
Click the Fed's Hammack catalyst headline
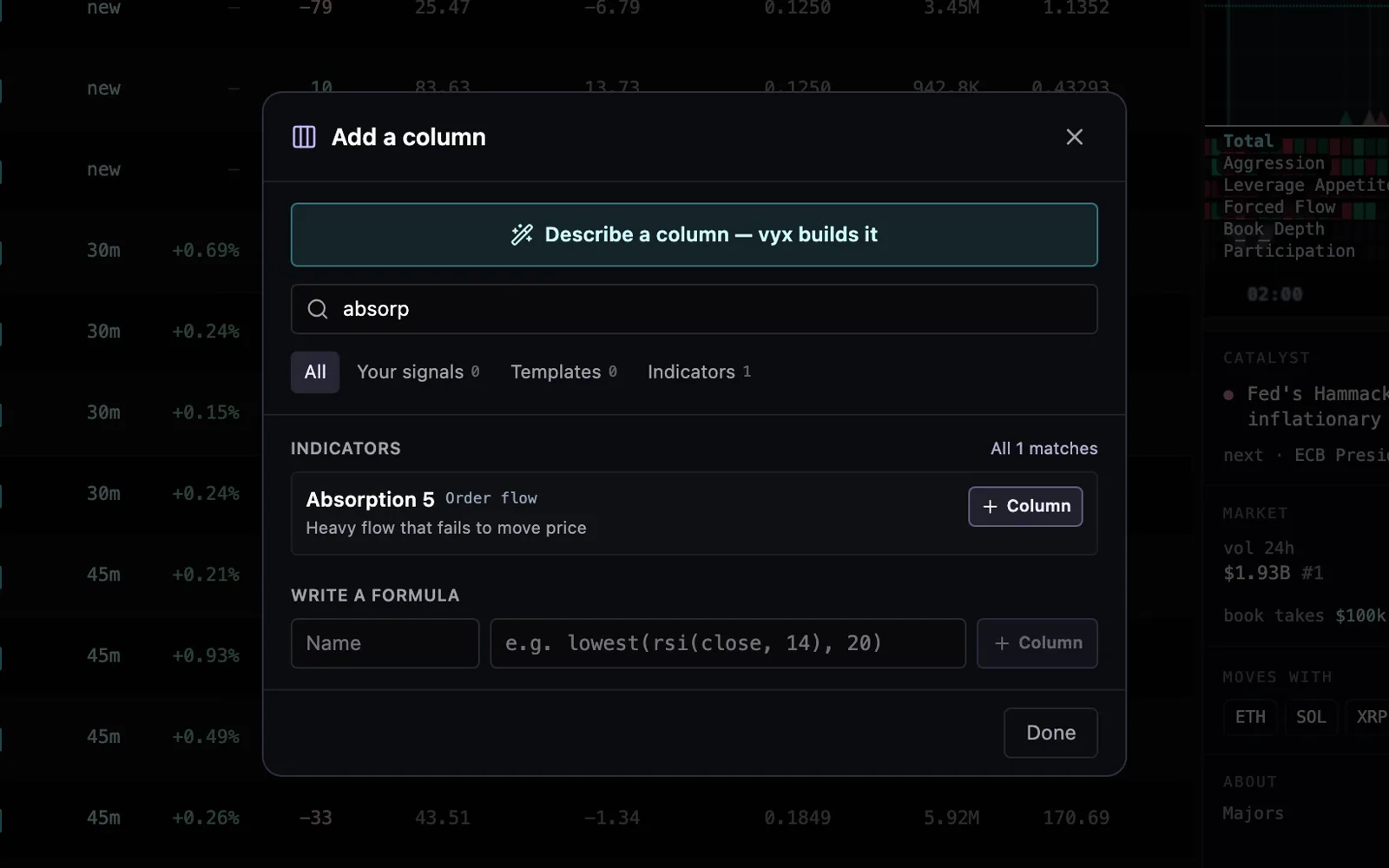click(x=1318, y=406)
